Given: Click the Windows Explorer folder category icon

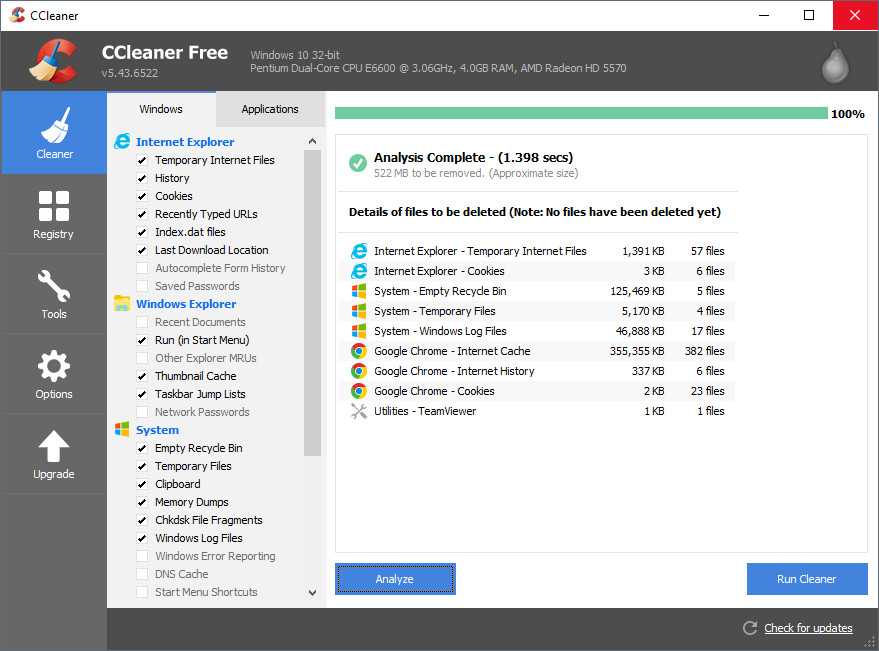Looking at the screenshot, I should tap(122, 303).
